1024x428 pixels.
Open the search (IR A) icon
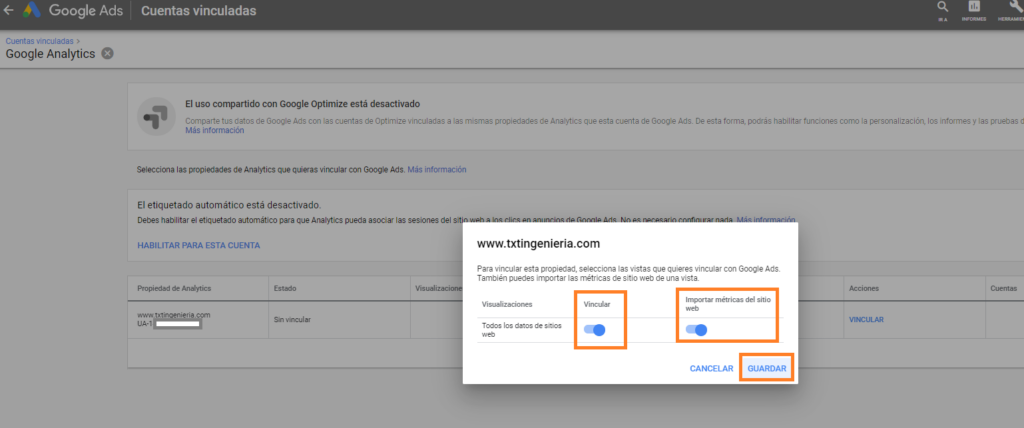pyautogui.click(x=942, y=7)
